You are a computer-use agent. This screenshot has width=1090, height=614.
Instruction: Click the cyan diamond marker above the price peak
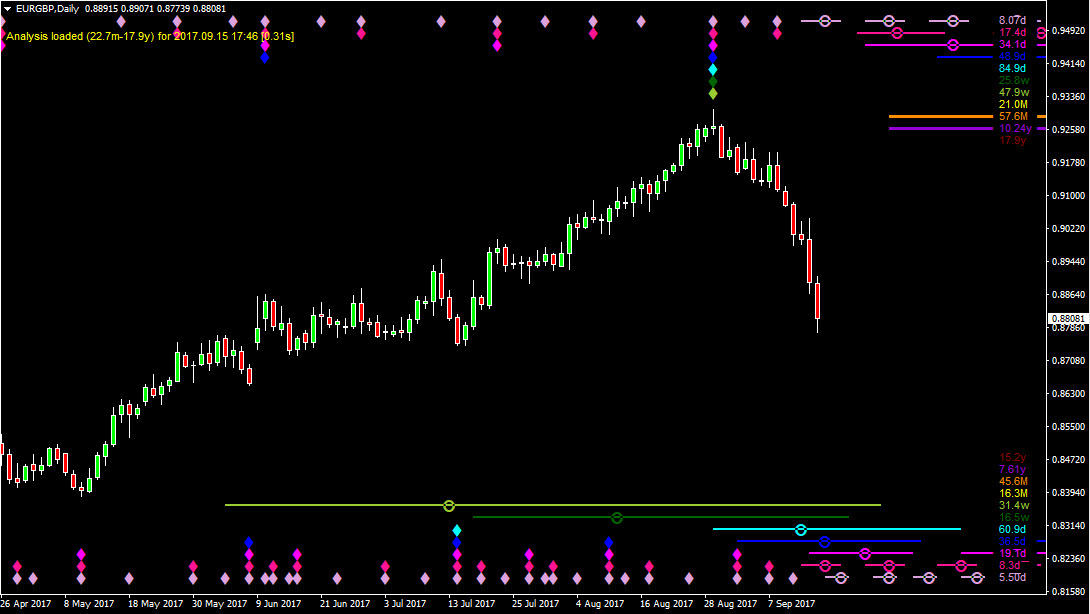pos(713,70)
